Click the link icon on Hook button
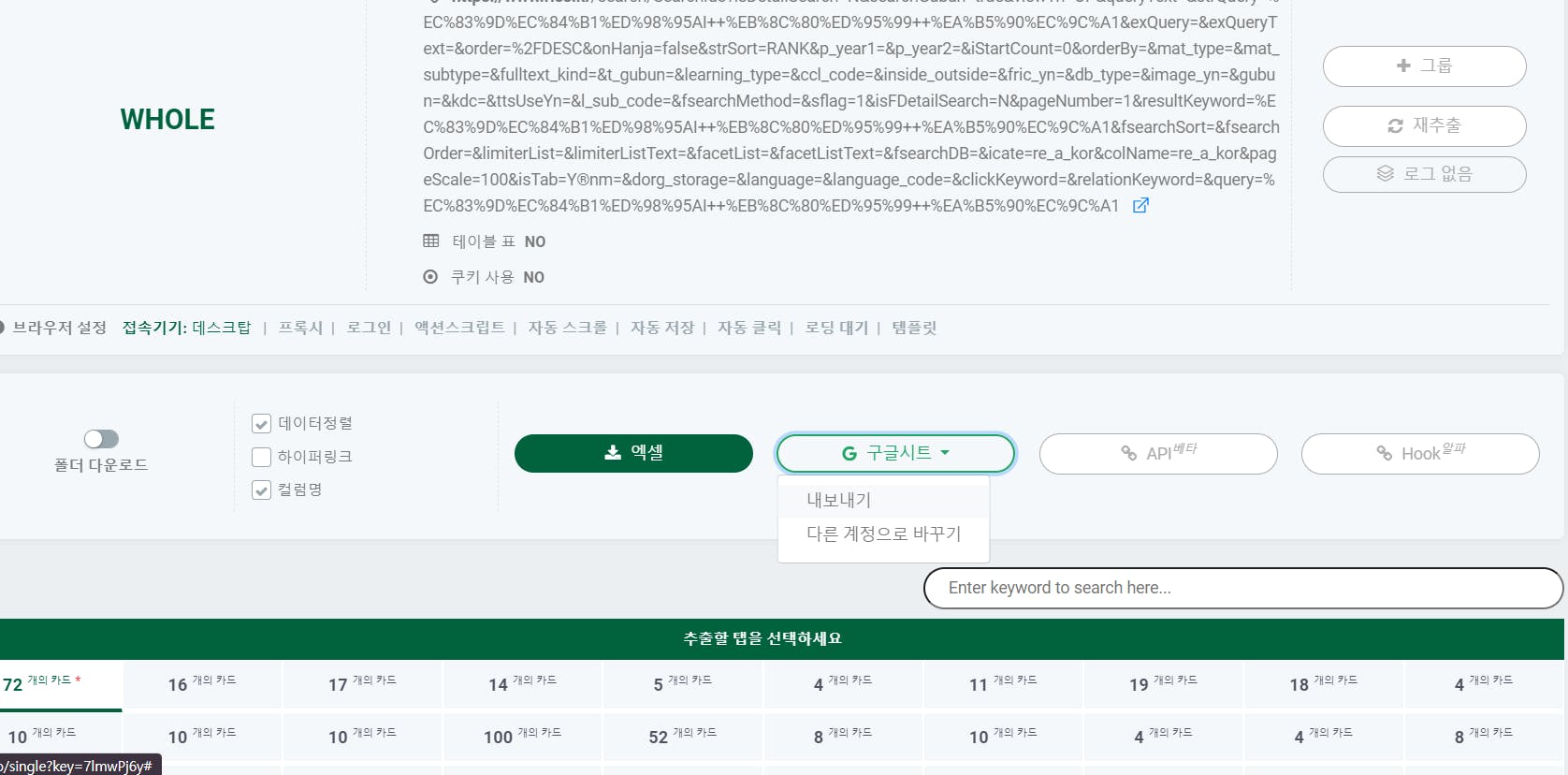Screen dimensions: 1568x775 [x=1384, y=454]
